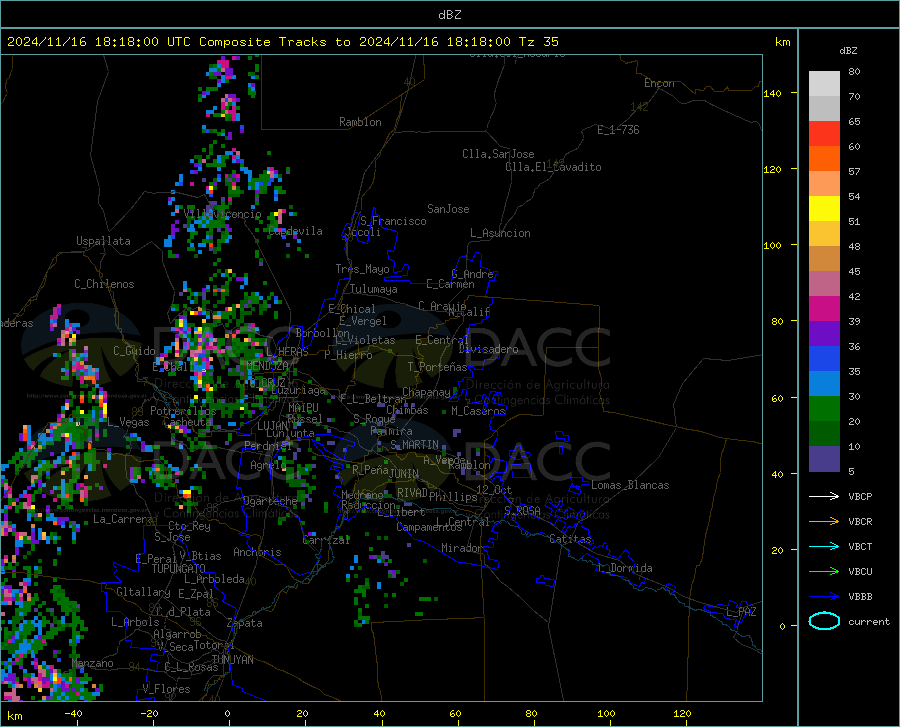The image size is (900, 727).
Task: Select the mauve 42-45 dBZ swatch
Action: coord(824,283)
